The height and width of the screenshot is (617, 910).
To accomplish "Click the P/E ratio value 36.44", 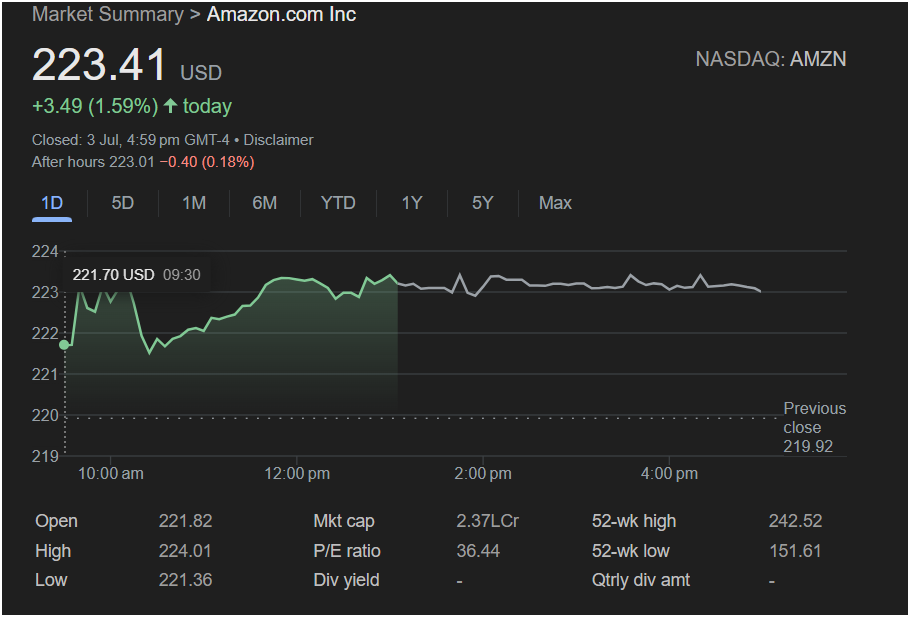I will pyautogui.click(x=478, y=551).
